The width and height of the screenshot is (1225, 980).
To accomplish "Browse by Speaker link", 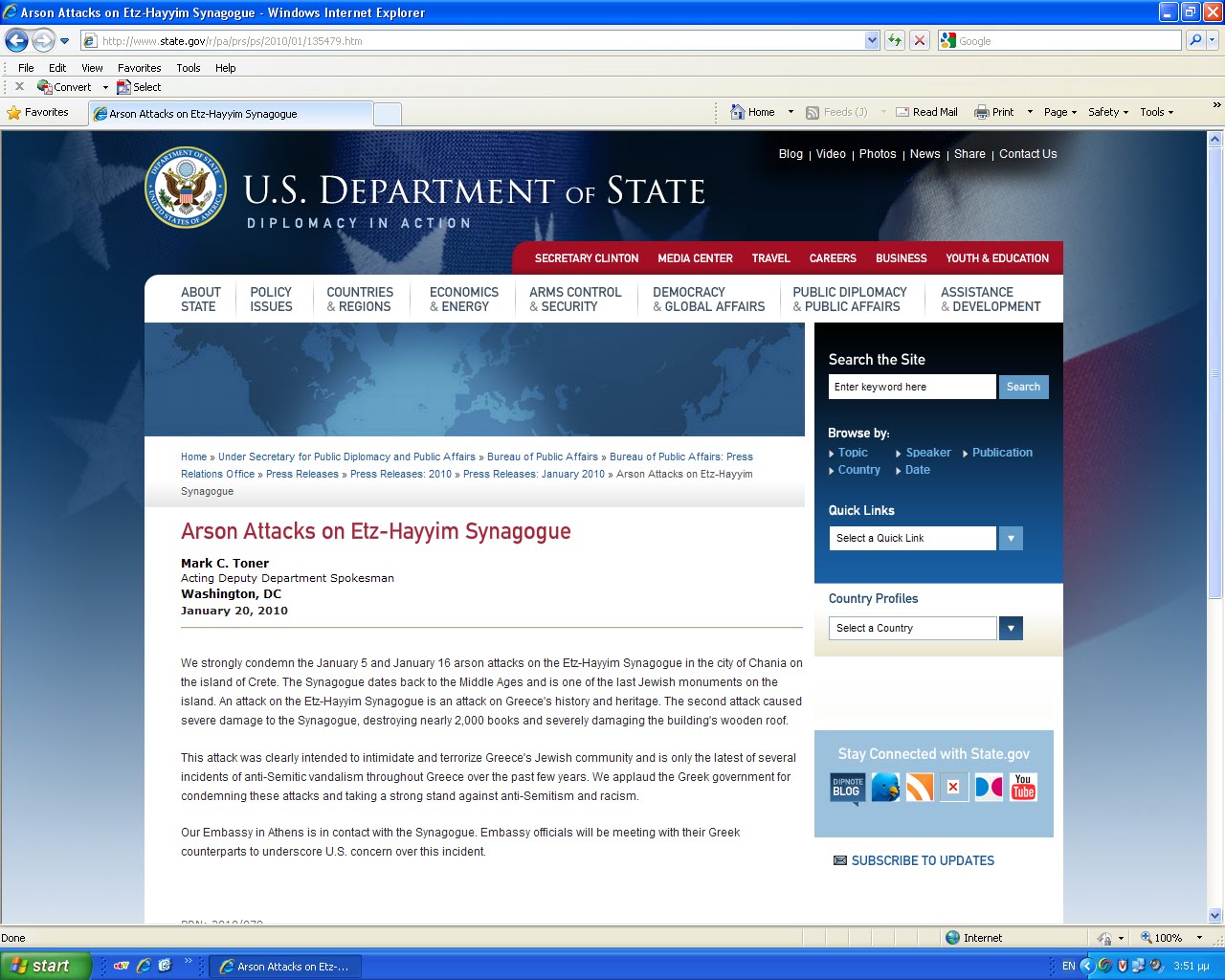I will [x=928, y=453].
